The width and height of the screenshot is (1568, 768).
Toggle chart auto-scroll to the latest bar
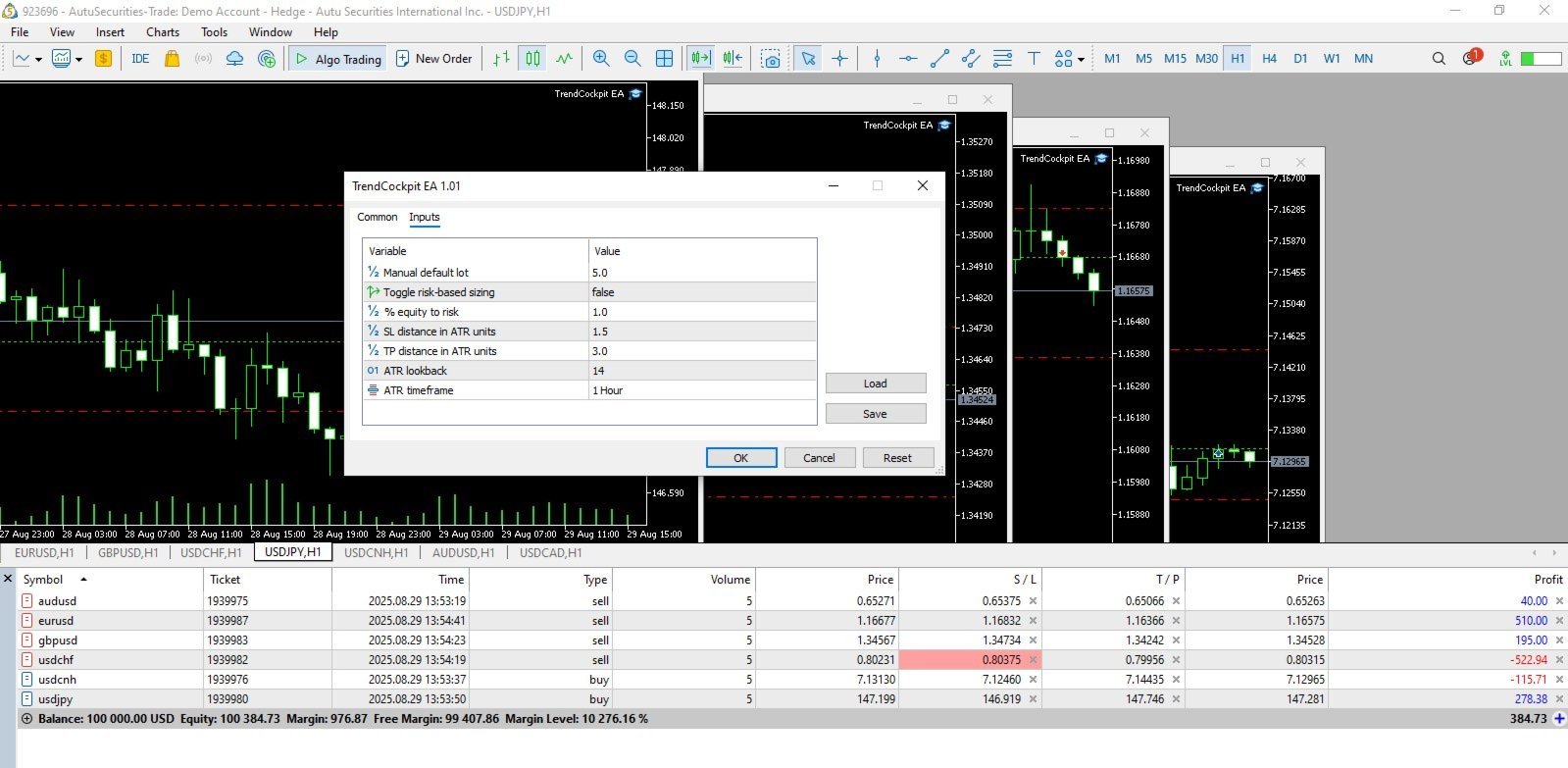(x=701, y=59)
